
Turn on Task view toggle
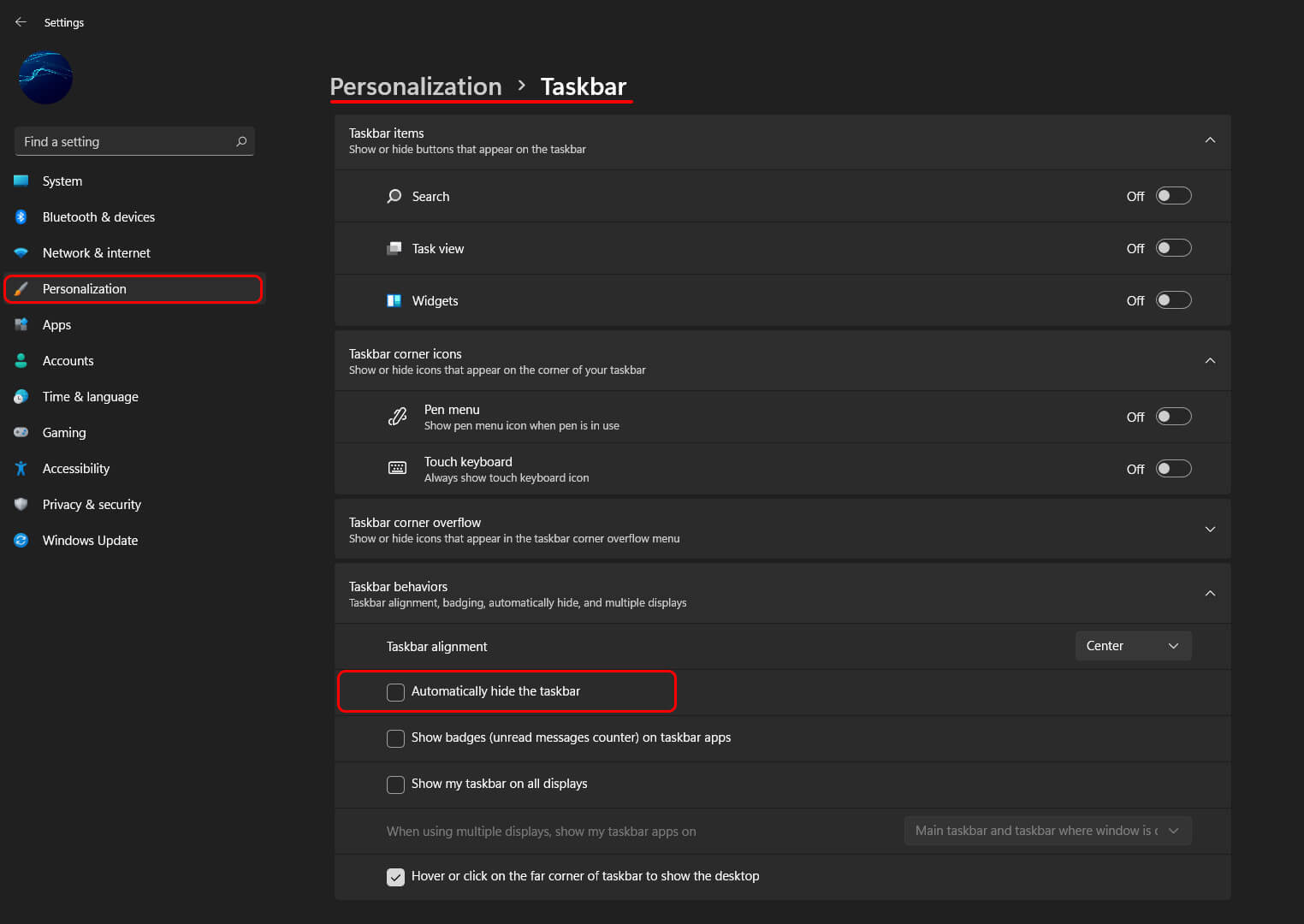(1173, 248)
